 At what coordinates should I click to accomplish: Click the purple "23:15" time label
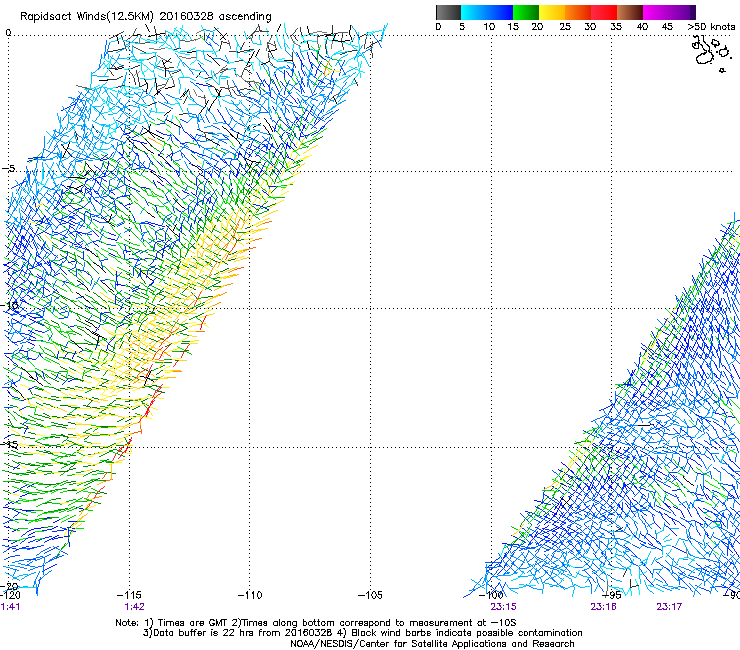point(504,607)
